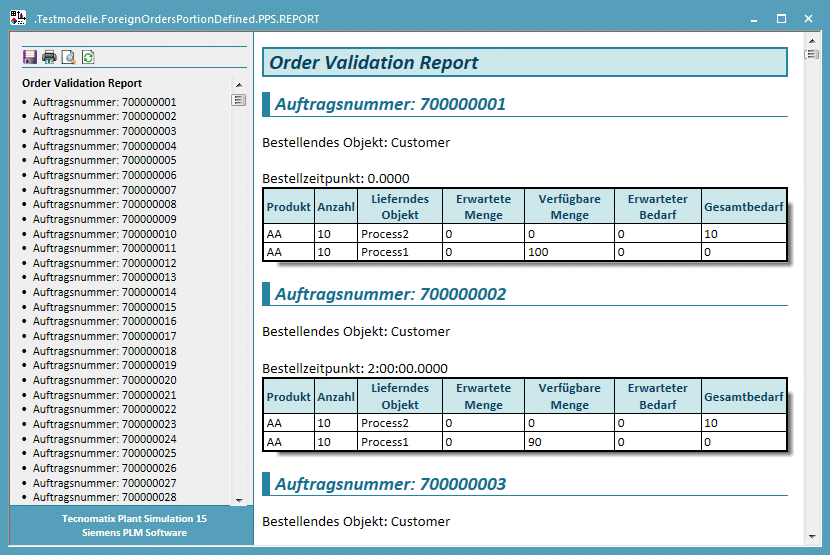Navigate to Auftragsnummer: 700000011
Screen dimensions: 830x555
pos(104,248)
